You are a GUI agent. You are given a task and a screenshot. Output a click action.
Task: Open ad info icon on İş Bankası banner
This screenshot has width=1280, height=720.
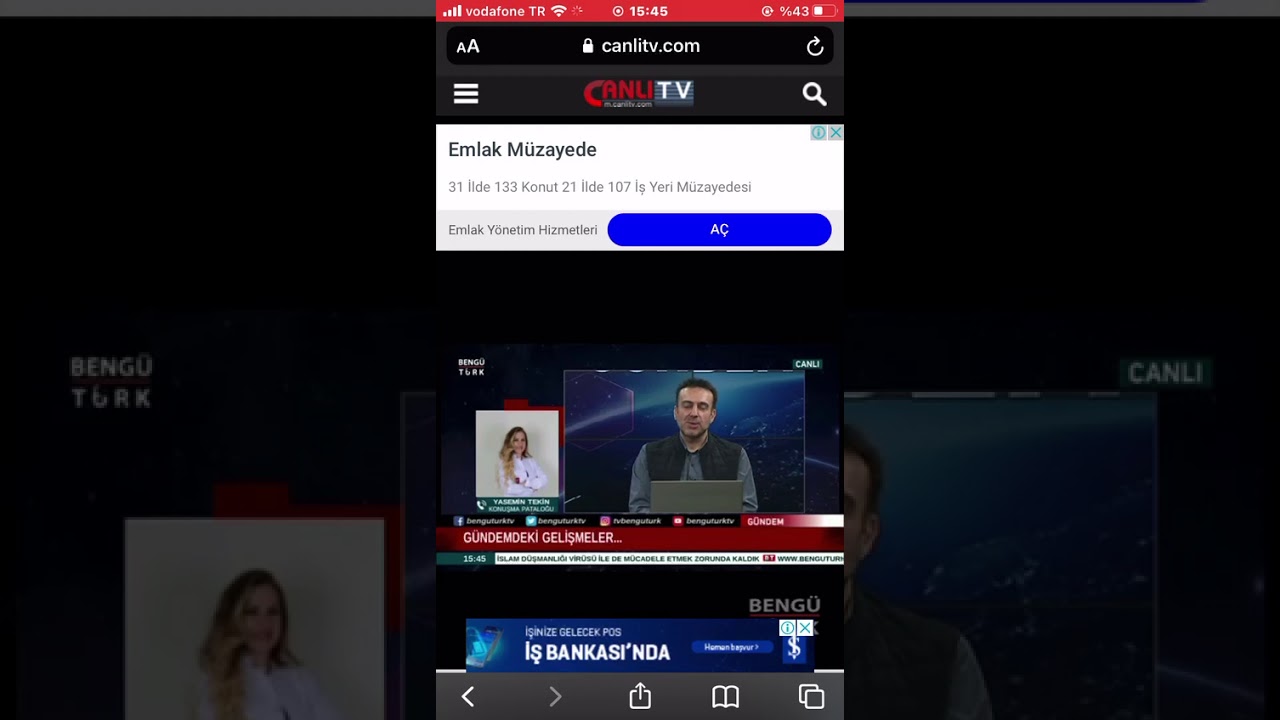click(x=787, y=628)
